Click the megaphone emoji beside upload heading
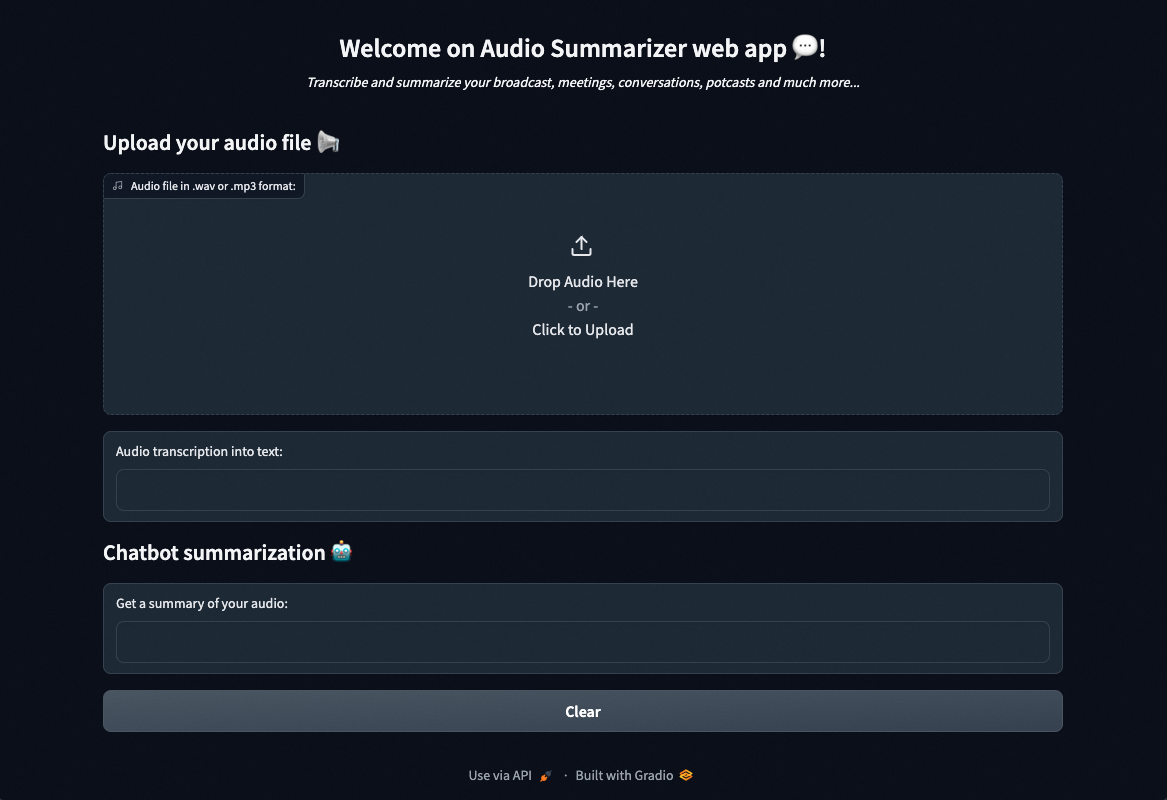 328,142
